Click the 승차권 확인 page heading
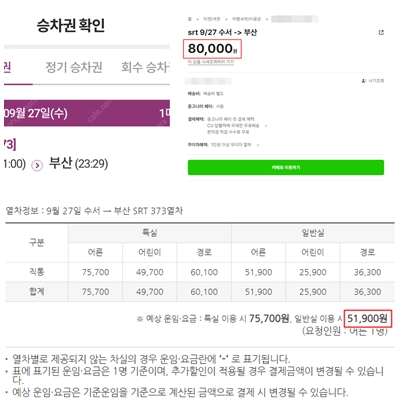The height and width of the screenshot is (404, 404). pyautogui.click(x=71, y=25)
